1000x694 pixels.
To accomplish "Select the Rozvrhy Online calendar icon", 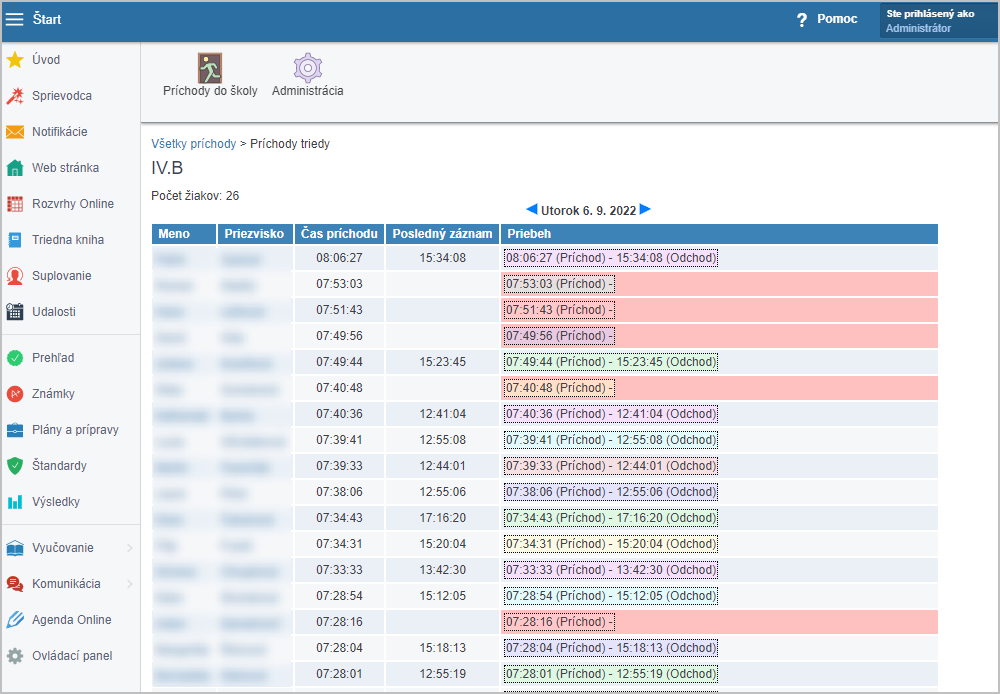I will [15, 204].
